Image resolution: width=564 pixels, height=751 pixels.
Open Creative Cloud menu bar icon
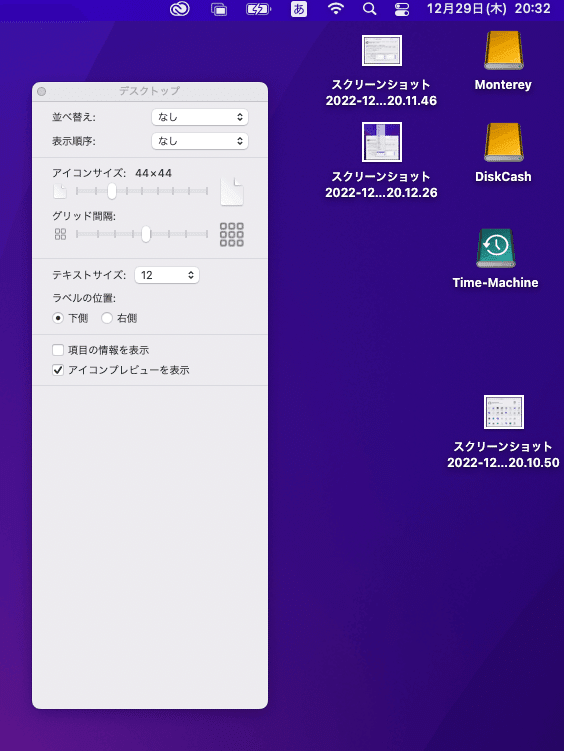click(x=180, y=9)
